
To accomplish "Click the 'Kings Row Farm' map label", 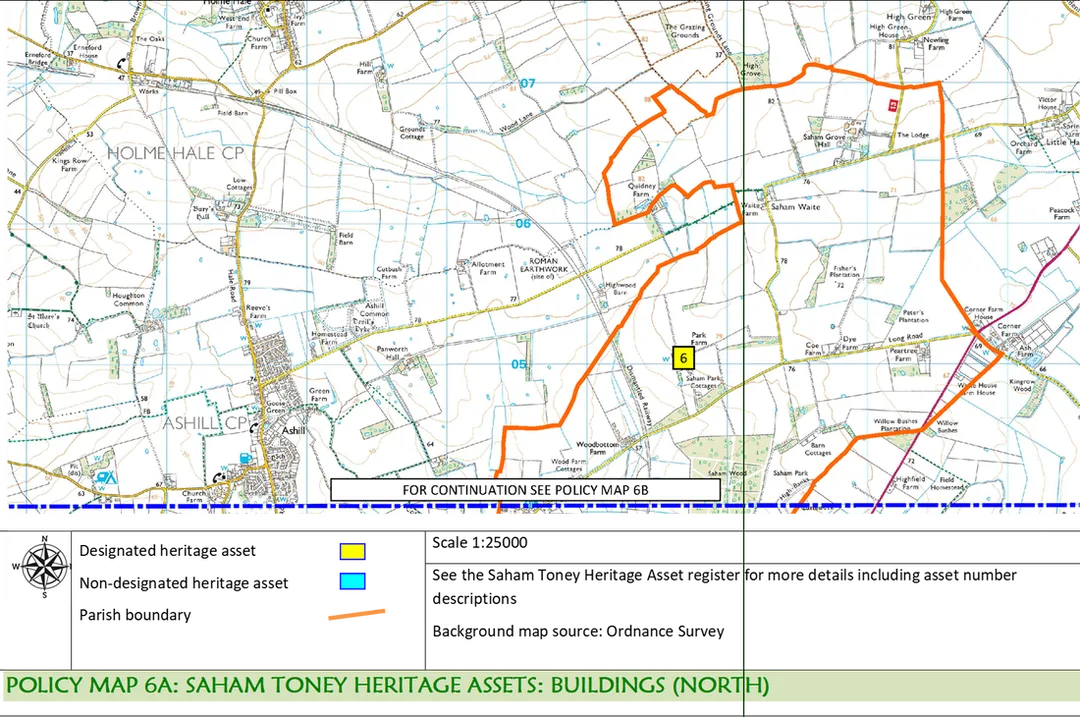I will [70, 164].
